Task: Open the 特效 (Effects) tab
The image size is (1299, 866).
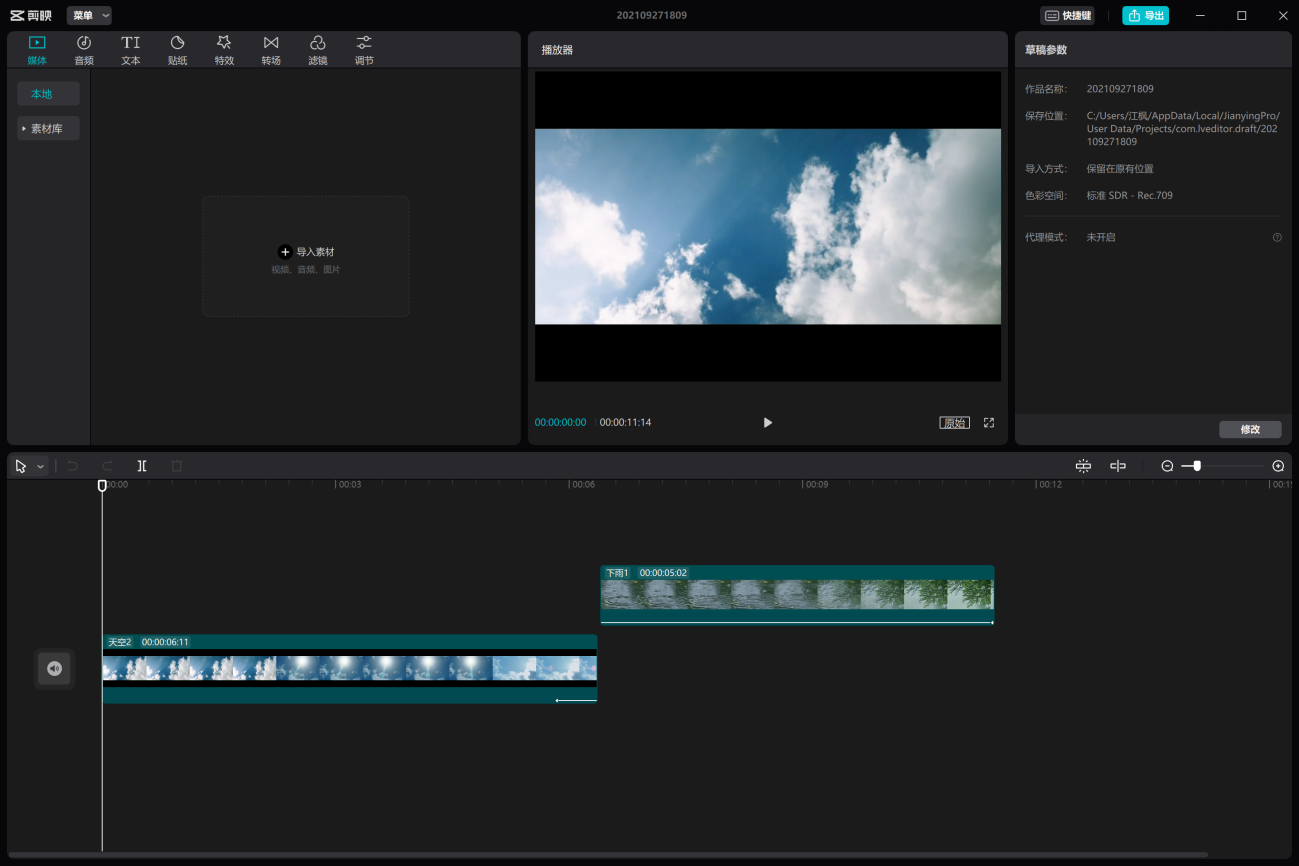Action: click(x=224, y=50)
